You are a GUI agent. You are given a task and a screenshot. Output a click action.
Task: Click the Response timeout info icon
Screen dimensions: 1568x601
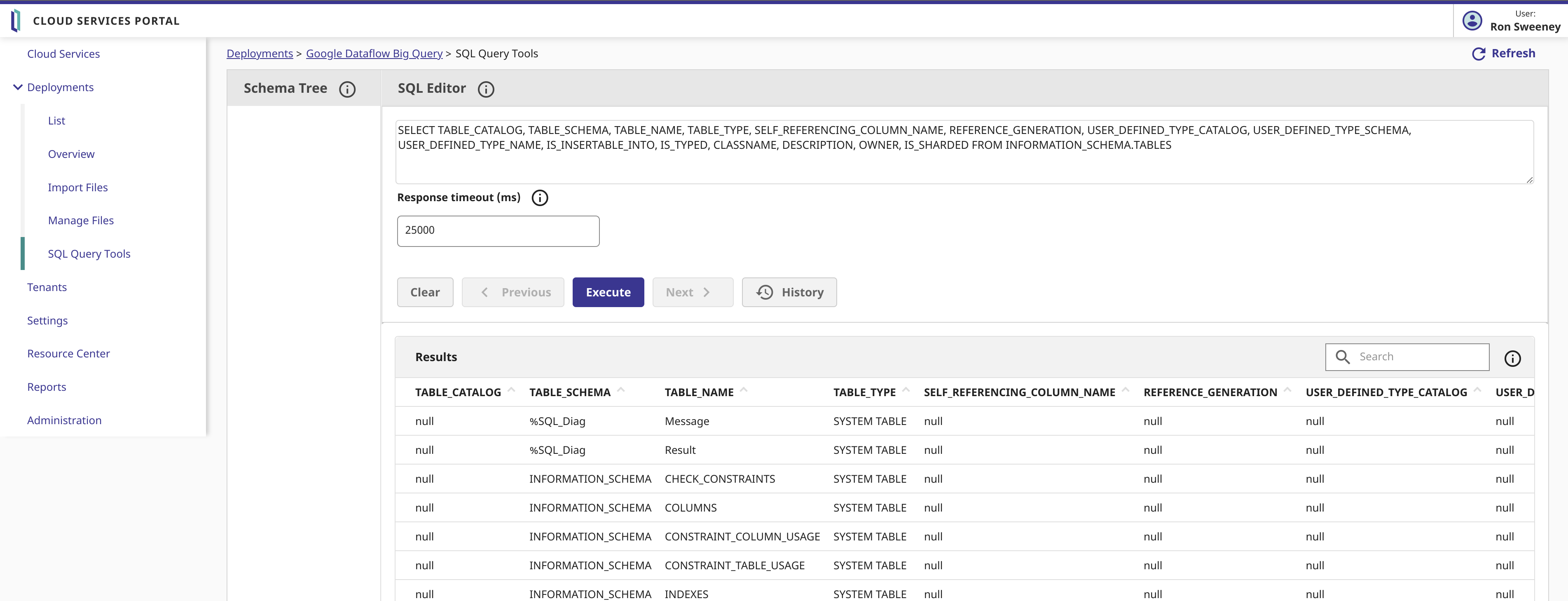point(539,198)
